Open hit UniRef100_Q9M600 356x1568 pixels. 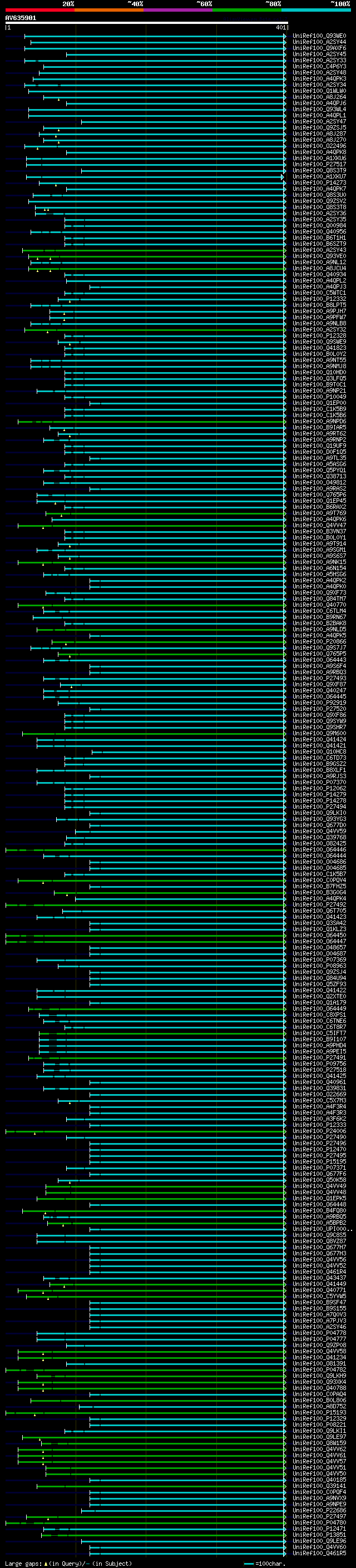[x=319, y=734]
